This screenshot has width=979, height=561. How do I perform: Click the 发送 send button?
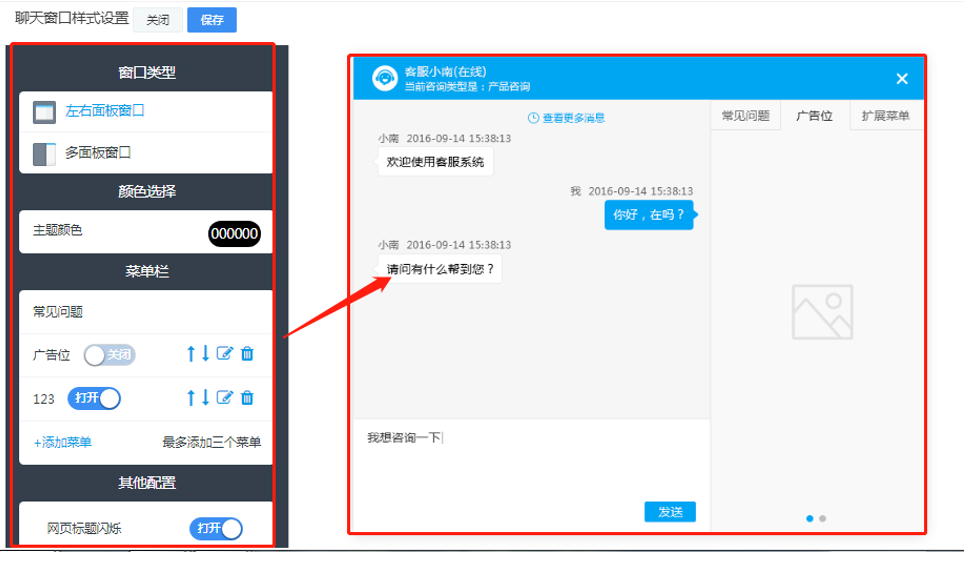coord(670,512)
